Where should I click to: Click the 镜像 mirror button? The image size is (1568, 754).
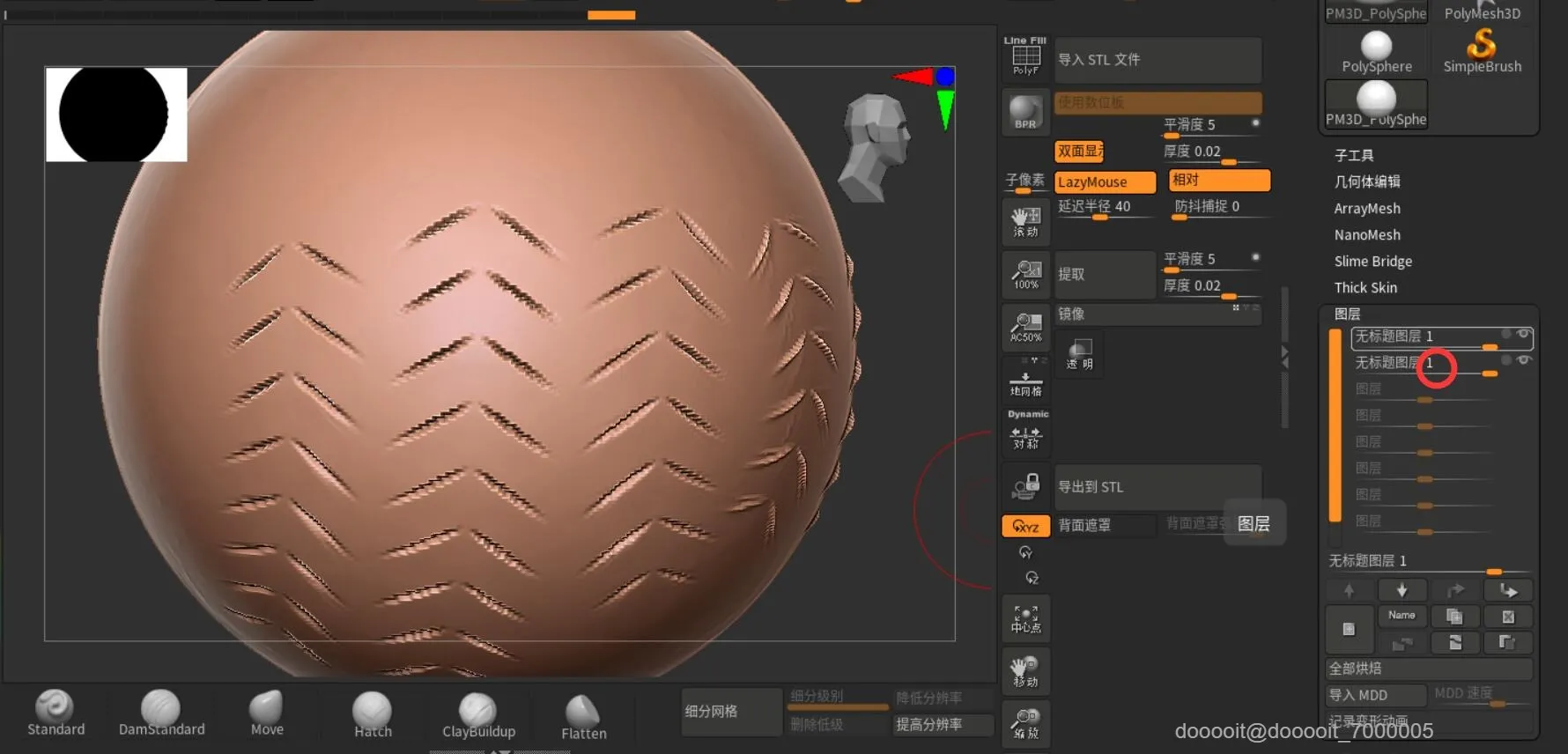coord(1158,314)
